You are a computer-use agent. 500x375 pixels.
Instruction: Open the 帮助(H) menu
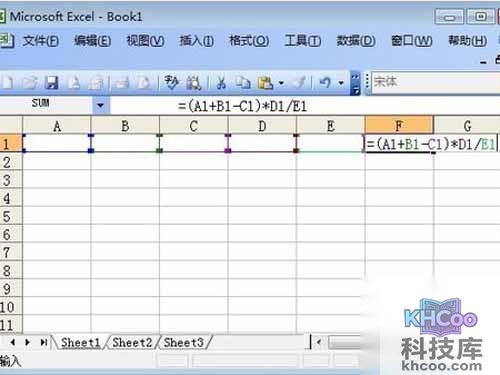(467, 41)
